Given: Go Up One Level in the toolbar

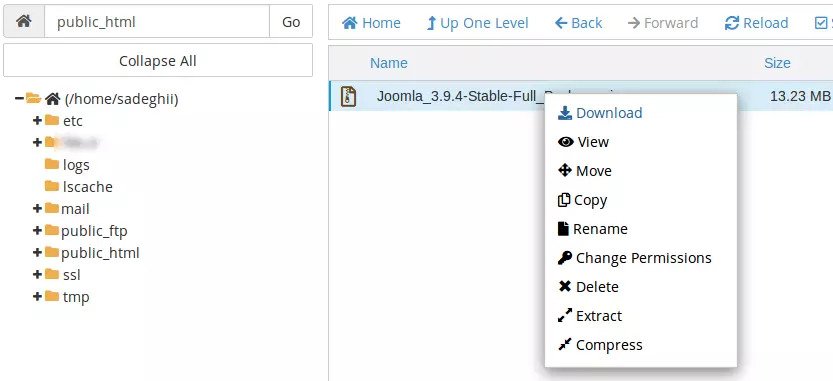Looking at the screenshot, I should pyautogui.click(x=477, y=23).
